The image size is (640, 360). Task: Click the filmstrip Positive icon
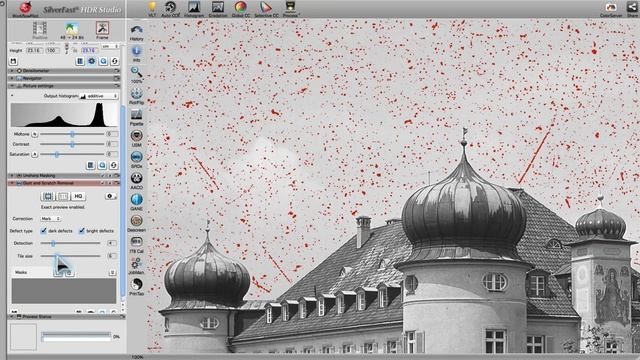tap(40, 30)
